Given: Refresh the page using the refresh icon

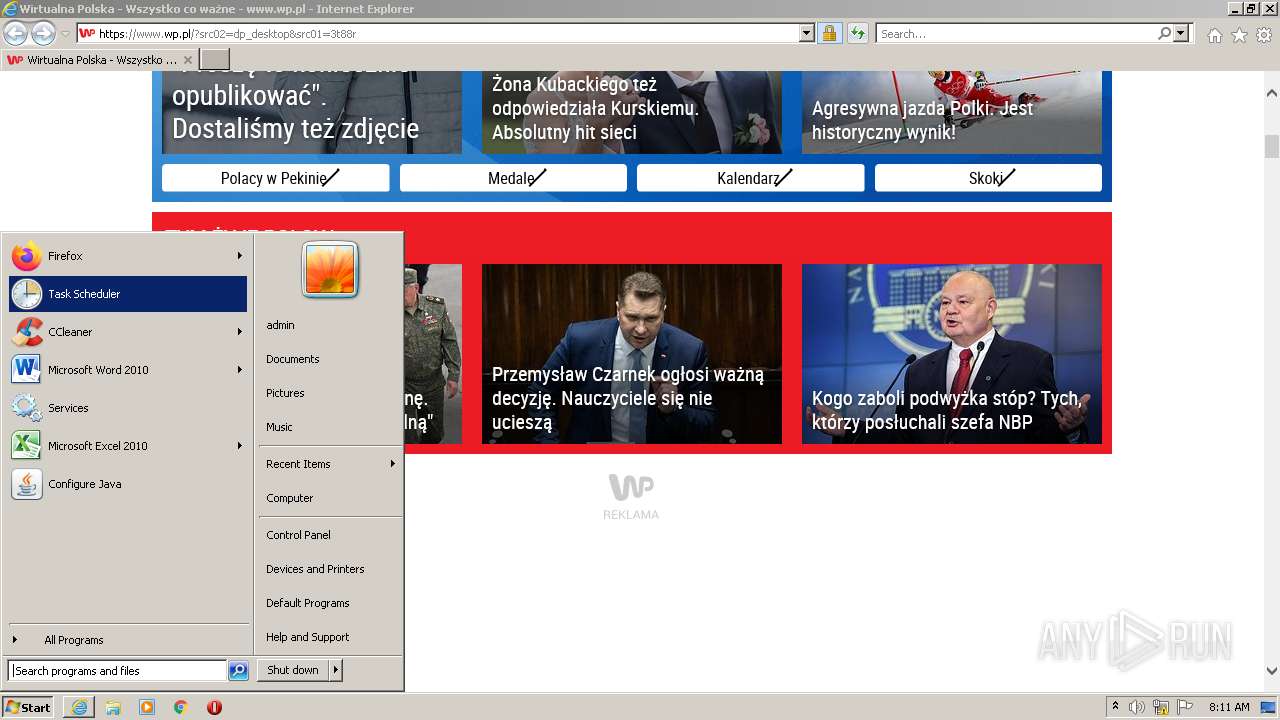Looking at the screenshot, I should (857, 34).
